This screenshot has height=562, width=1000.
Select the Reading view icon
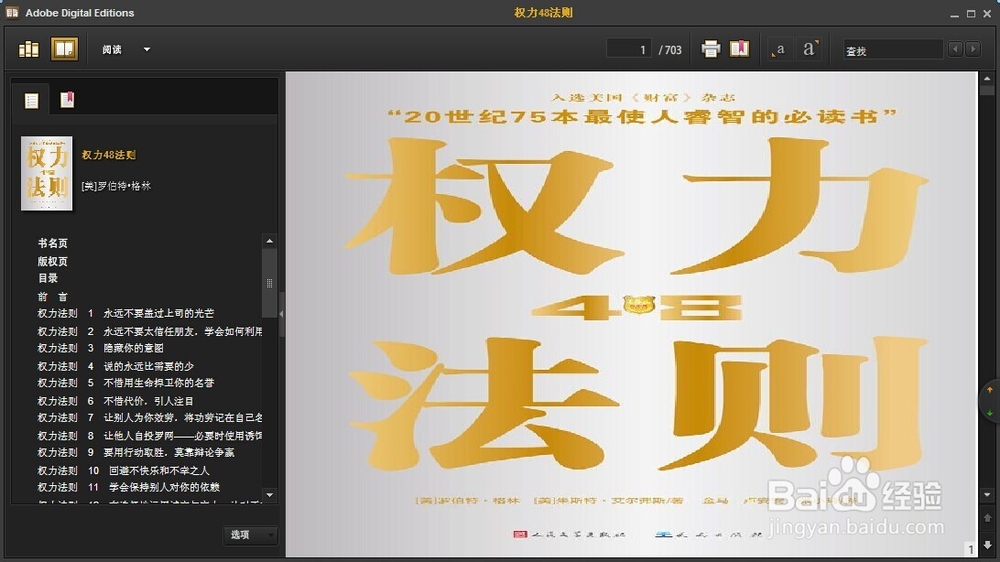[64, 49]
